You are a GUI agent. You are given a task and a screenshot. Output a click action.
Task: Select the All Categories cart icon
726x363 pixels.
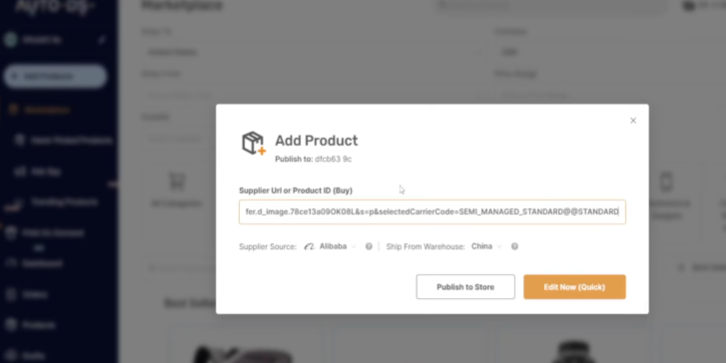tap(176, 181)
